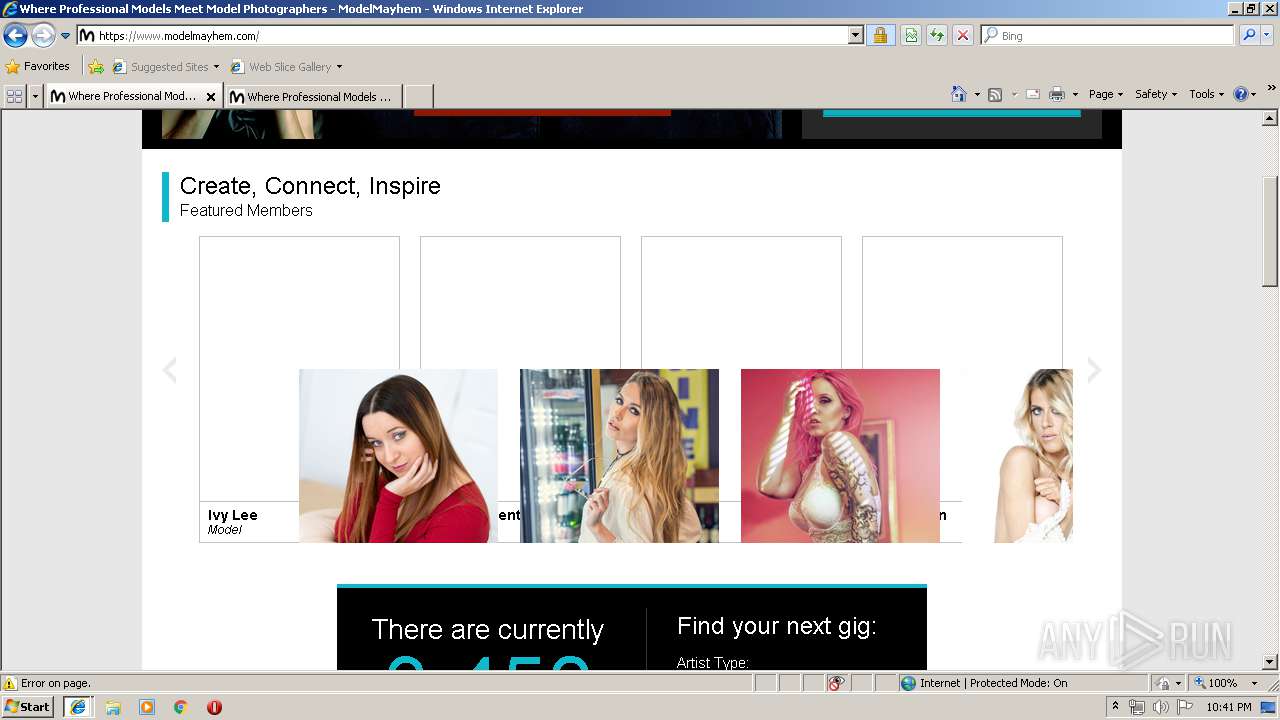Open the media player taskbar icon
Screen dimensions: 1280x720
coord(147,707)
